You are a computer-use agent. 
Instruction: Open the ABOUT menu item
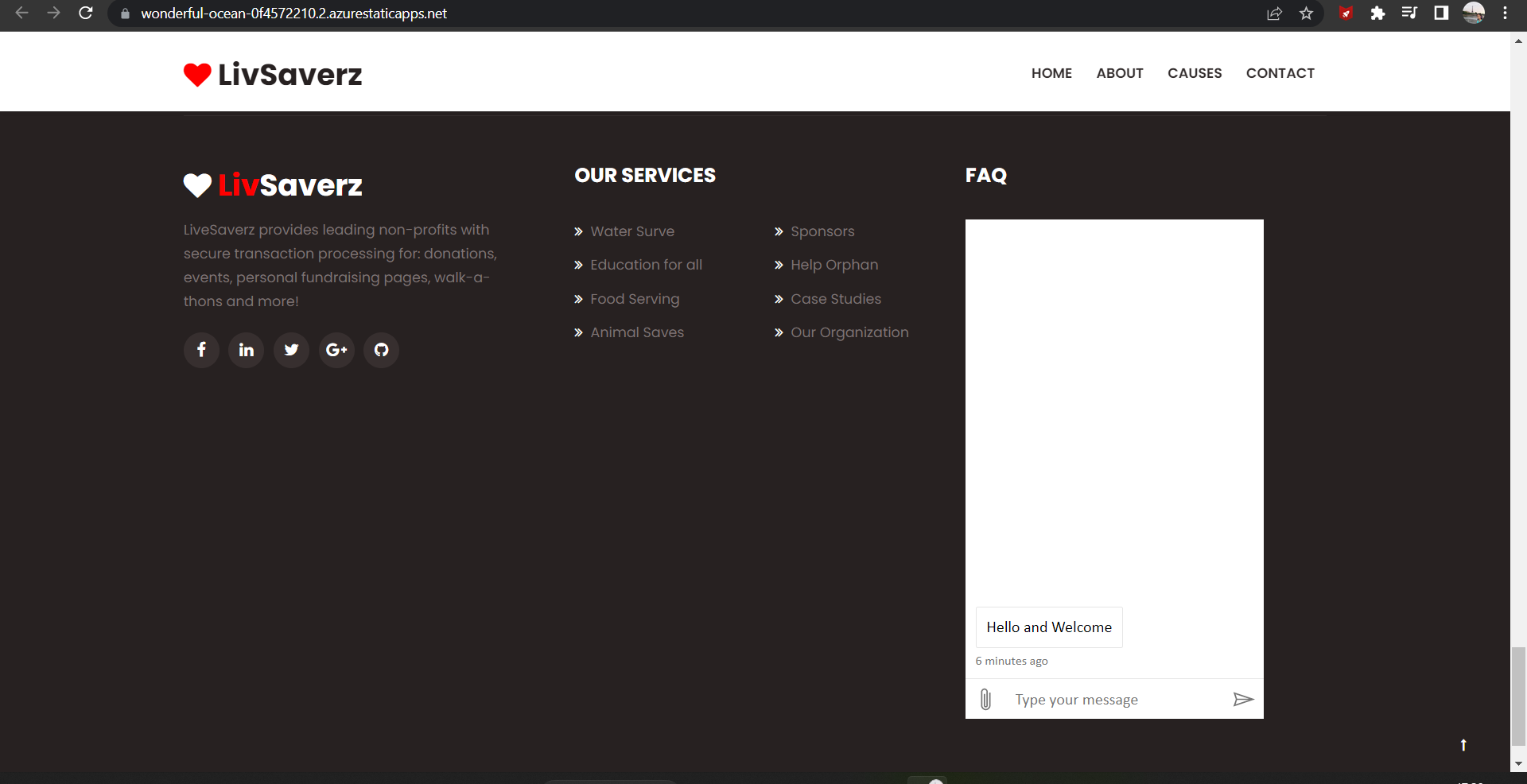1120,73
